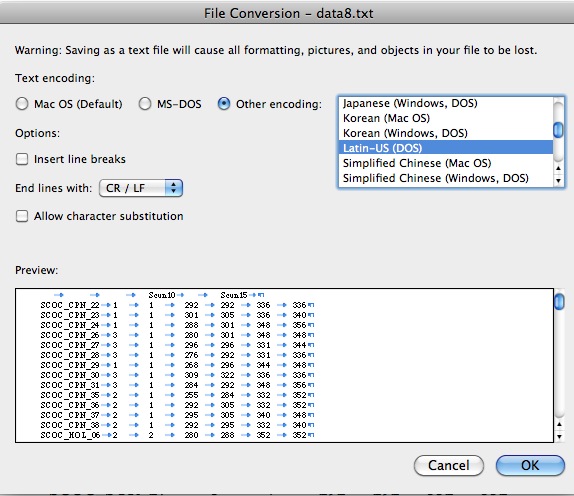Click the Cancel button

[449, 466]
